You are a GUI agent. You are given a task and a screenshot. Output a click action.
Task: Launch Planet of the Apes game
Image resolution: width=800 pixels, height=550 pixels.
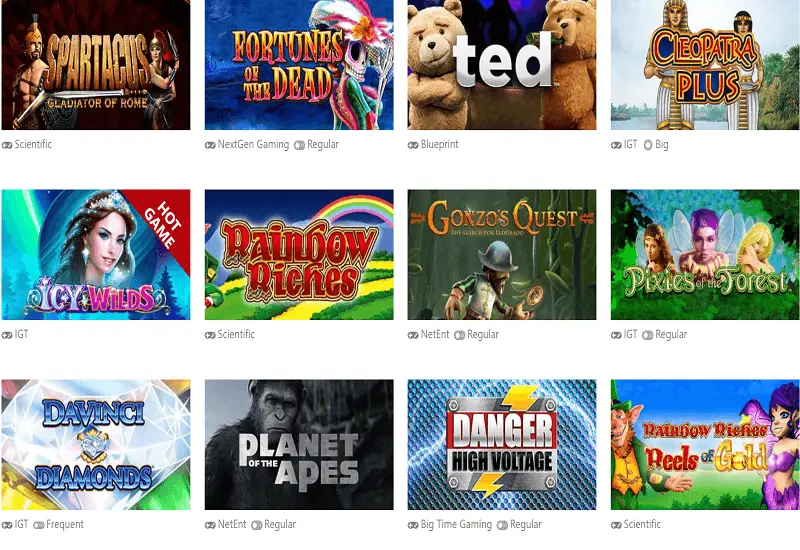point(299,444)
